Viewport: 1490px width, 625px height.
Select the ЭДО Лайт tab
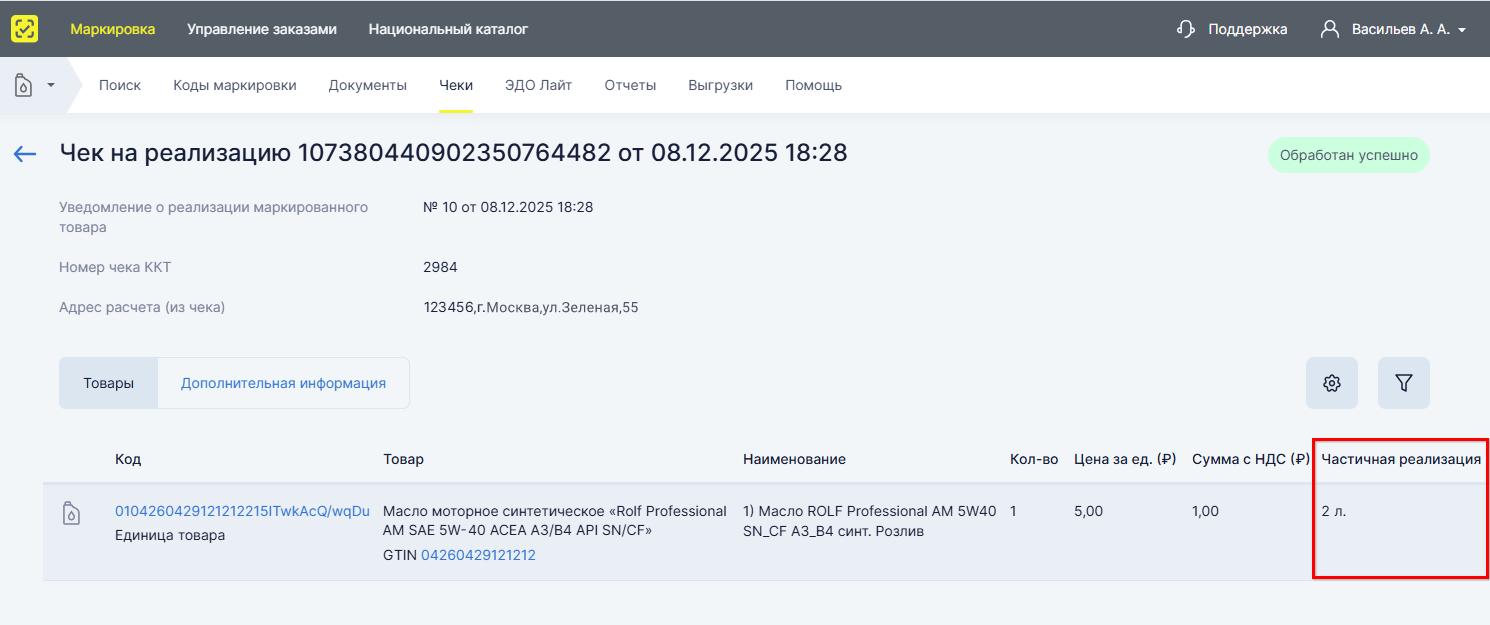point(538,85)
